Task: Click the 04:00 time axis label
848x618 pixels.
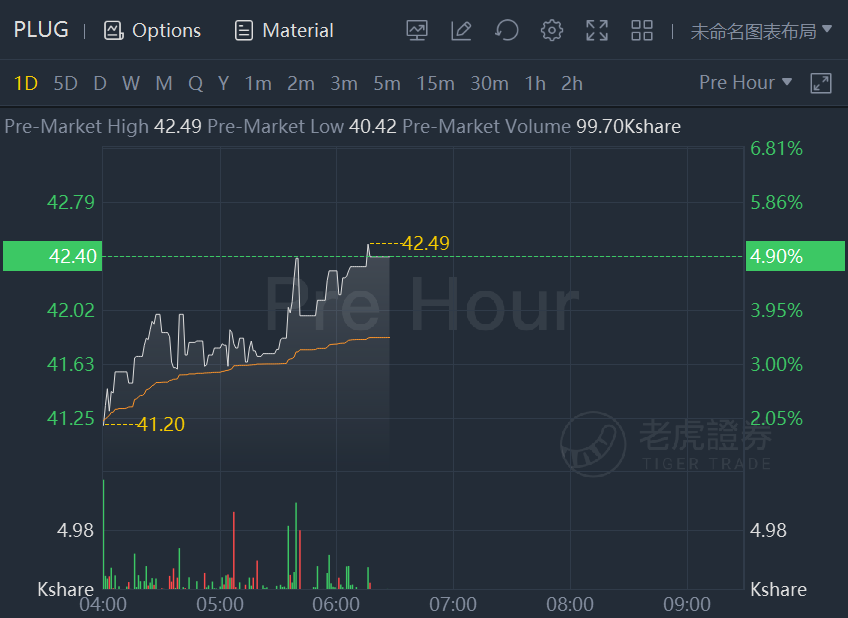Action: click(x=103, y=604)
